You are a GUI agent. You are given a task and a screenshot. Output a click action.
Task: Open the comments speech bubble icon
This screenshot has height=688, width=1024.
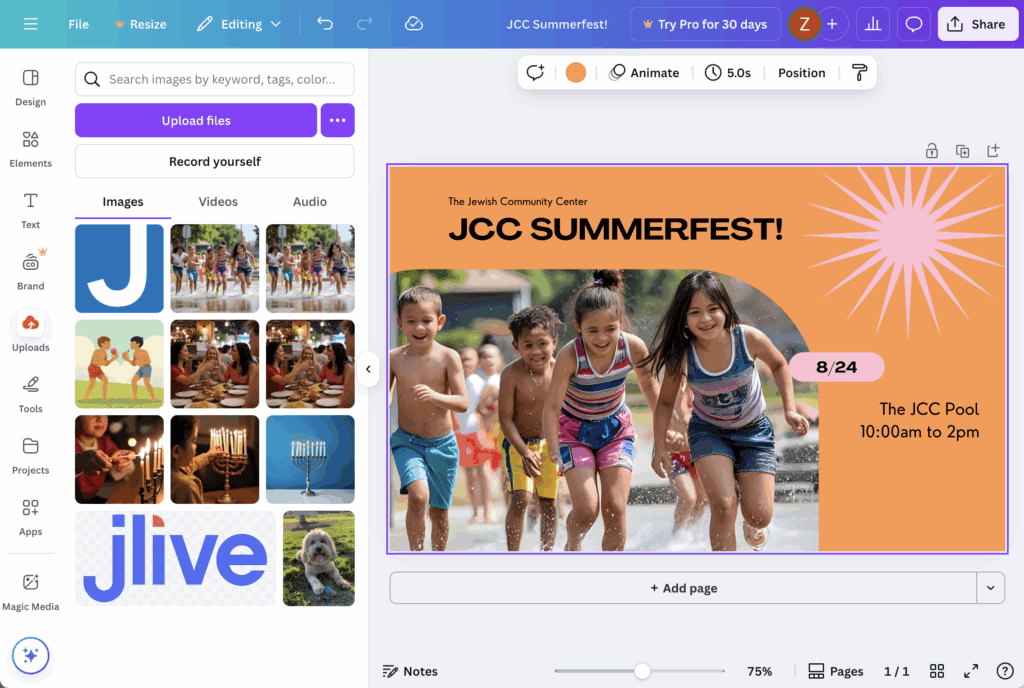point(913,24)
